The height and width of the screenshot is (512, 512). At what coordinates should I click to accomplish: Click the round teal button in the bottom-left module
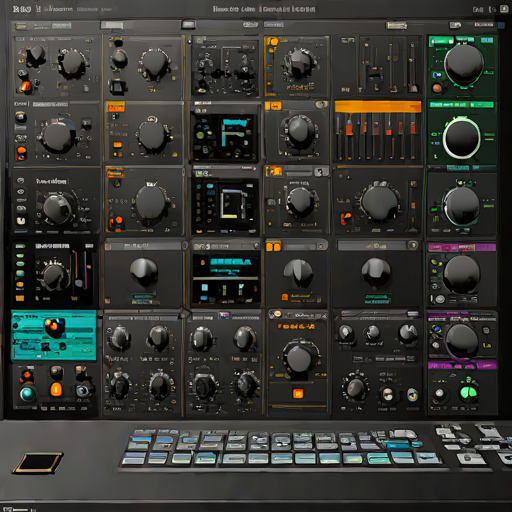pos(28,394)
